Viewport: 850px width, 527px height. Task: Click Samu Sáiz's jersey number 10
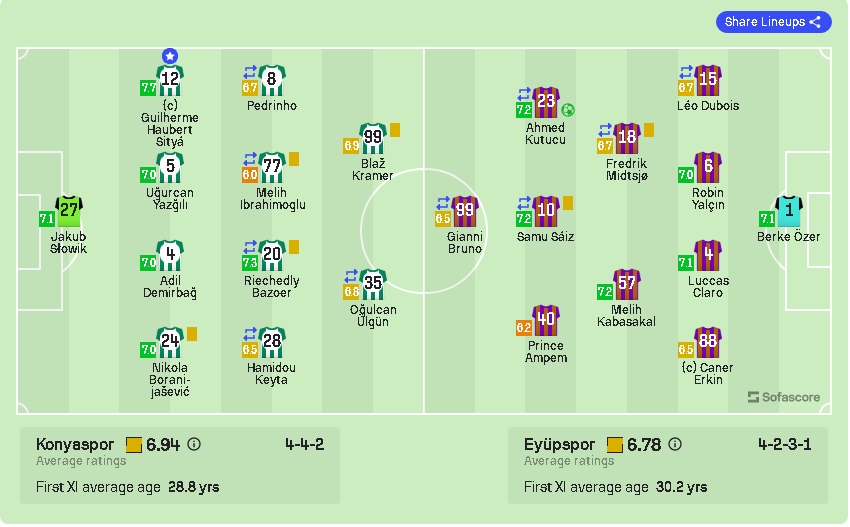pos(546,210)
